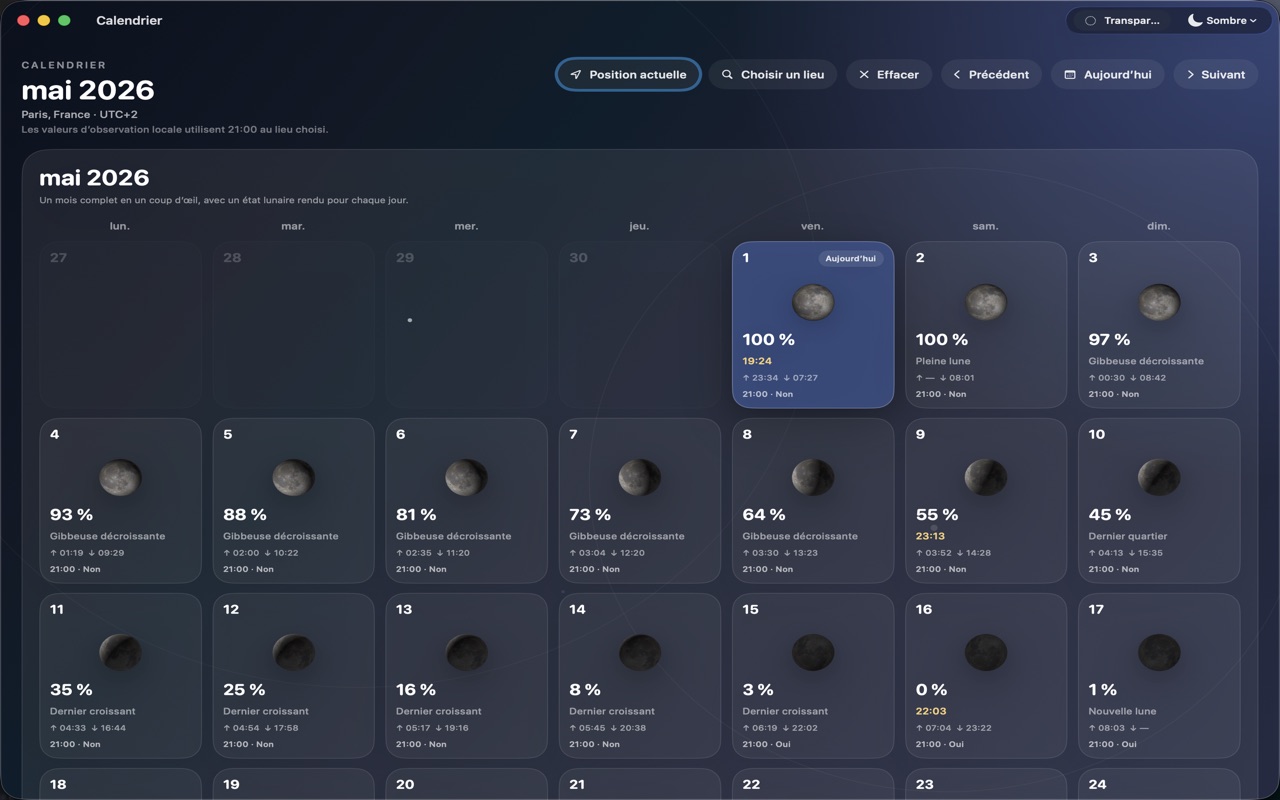Click the Pleine lune label on day 2
Screen dimensions: 1280x800
(x=943, y=361)
